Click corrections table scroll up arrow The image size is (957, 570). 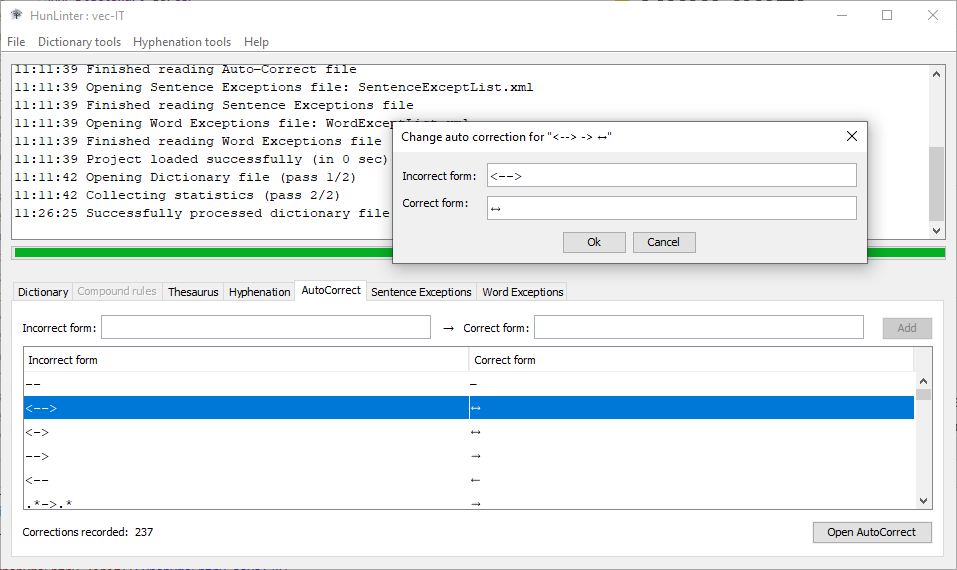pyautogui.click(x=923, y=381)
